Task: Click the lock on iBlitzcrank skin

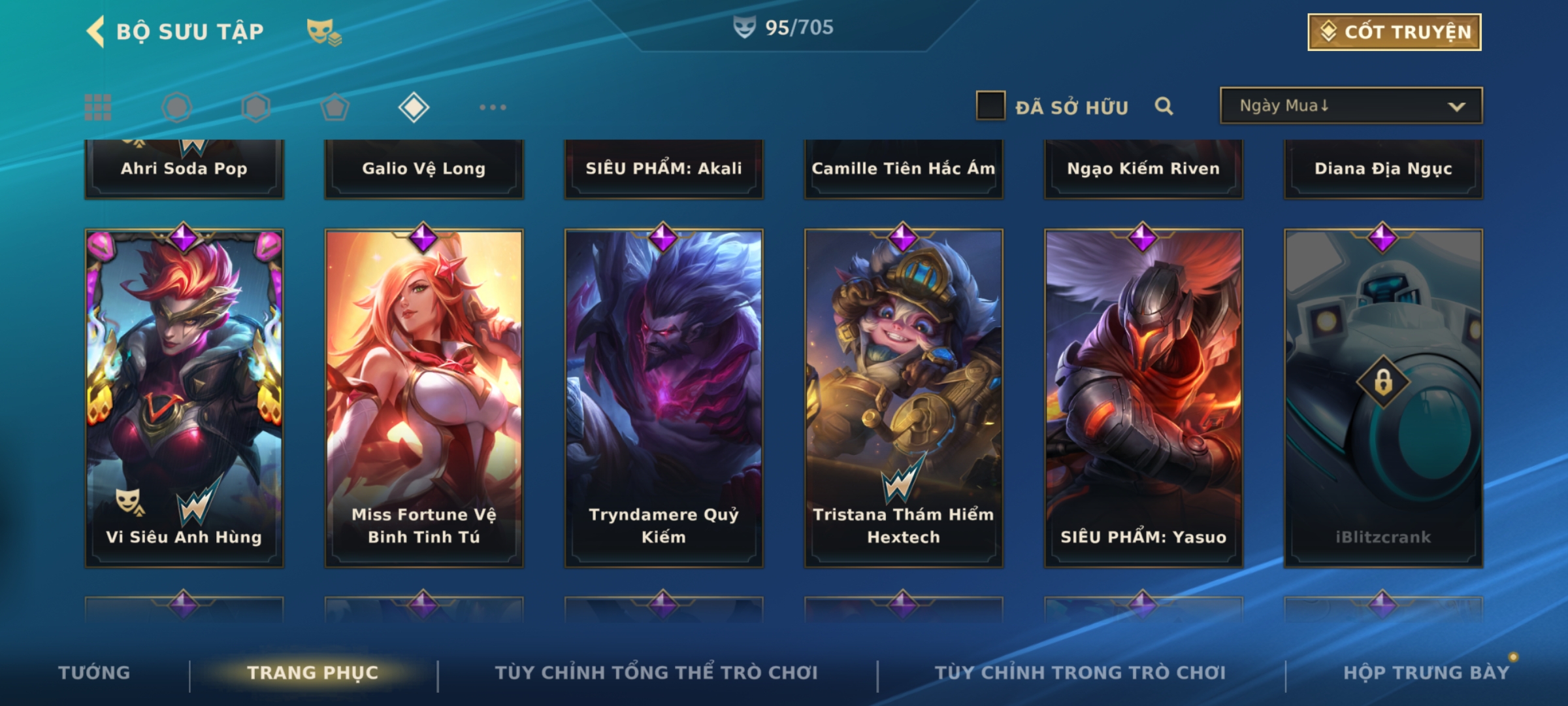Action: 1383,381
